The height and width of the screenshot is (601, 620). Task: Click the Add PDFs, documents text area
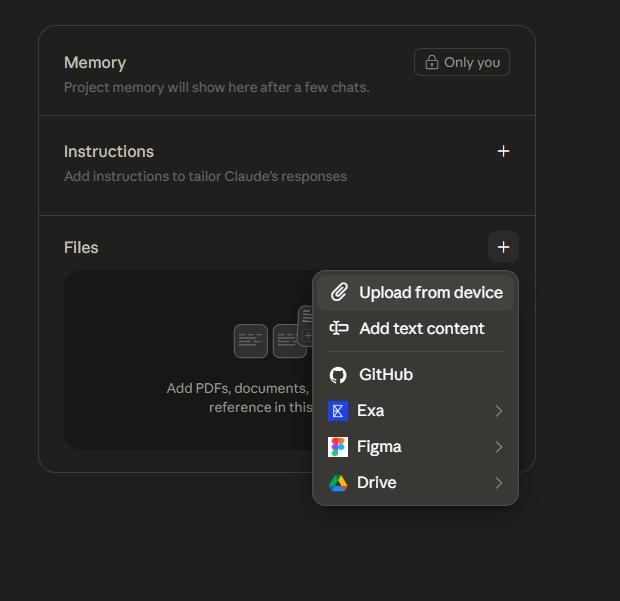(240, 398)
